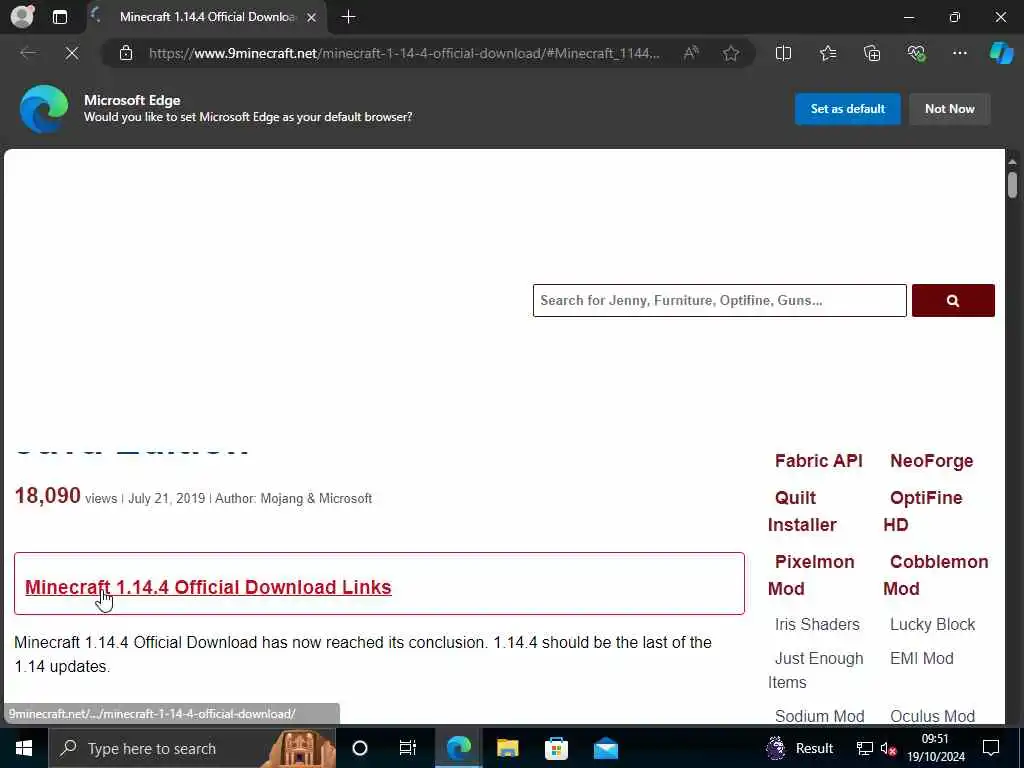Viewport: 1024px width, 768px height.
Task: Open the tab actions menu icon
Action: tap(59, 17)
